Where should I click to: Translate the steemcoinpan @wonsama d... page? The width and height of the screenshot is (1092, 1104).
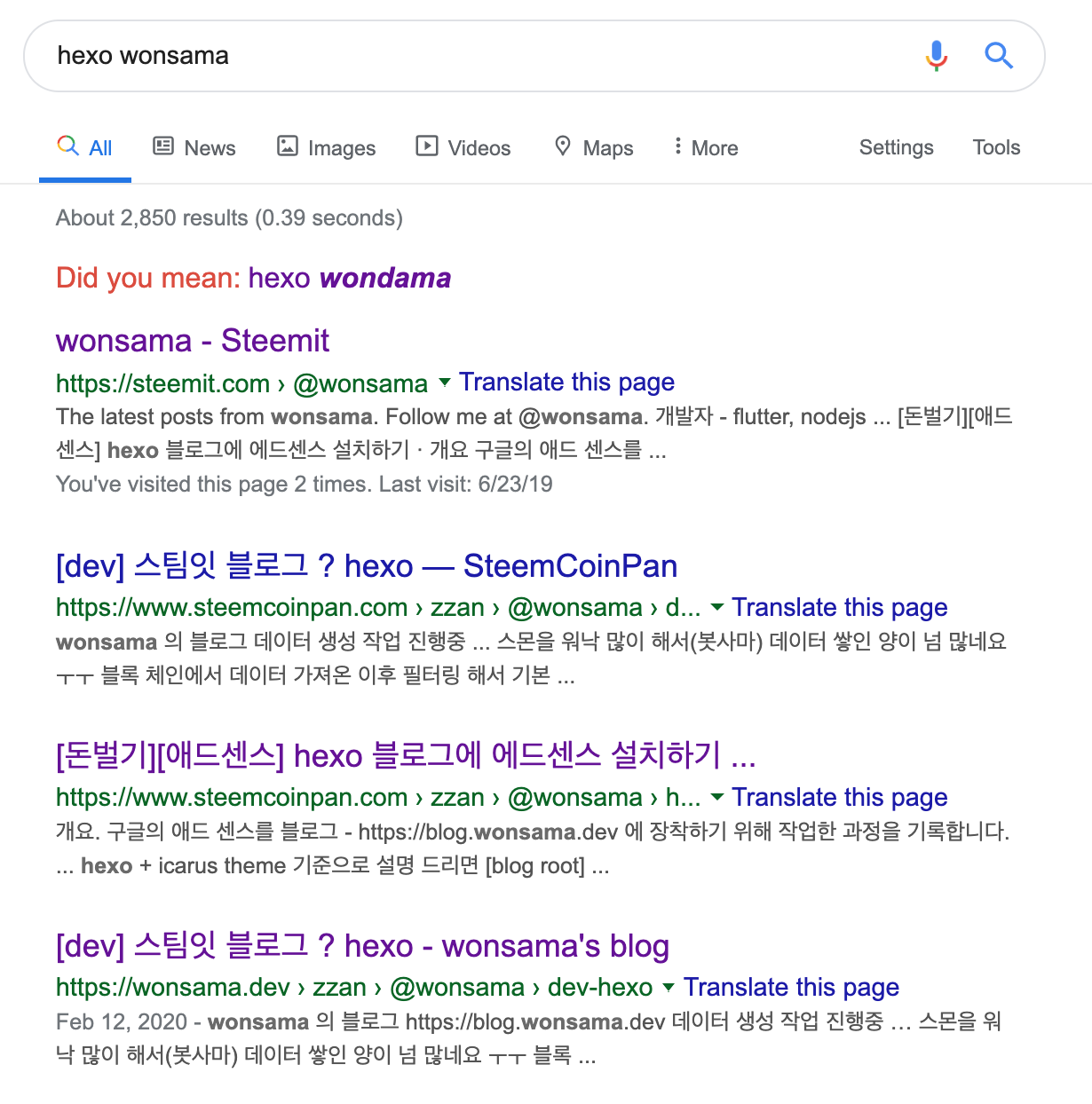coord(839,608)
